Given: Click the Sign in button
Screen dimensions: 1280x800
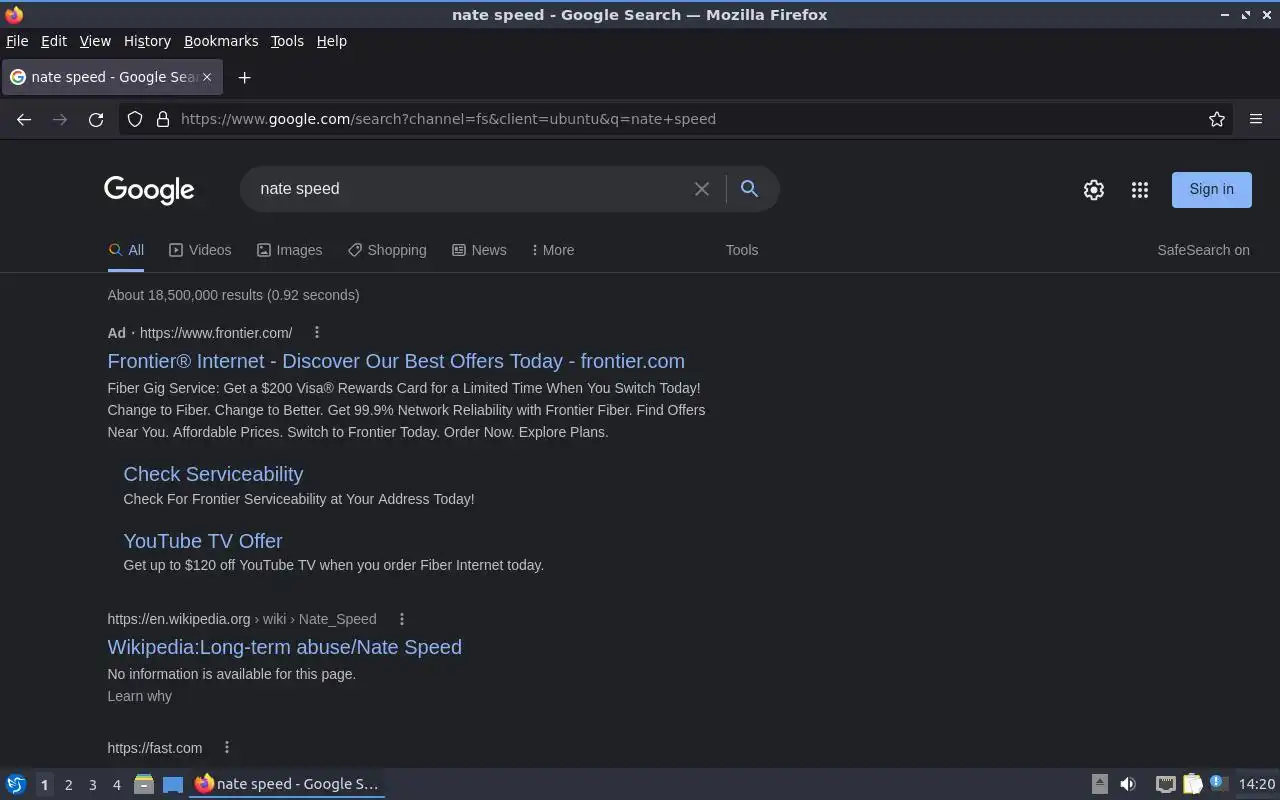Looking at the screenshot, I should pos(1211,189).
